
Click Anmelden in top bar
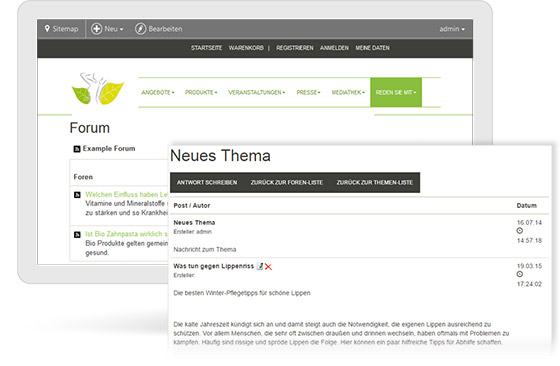(334, 48)
